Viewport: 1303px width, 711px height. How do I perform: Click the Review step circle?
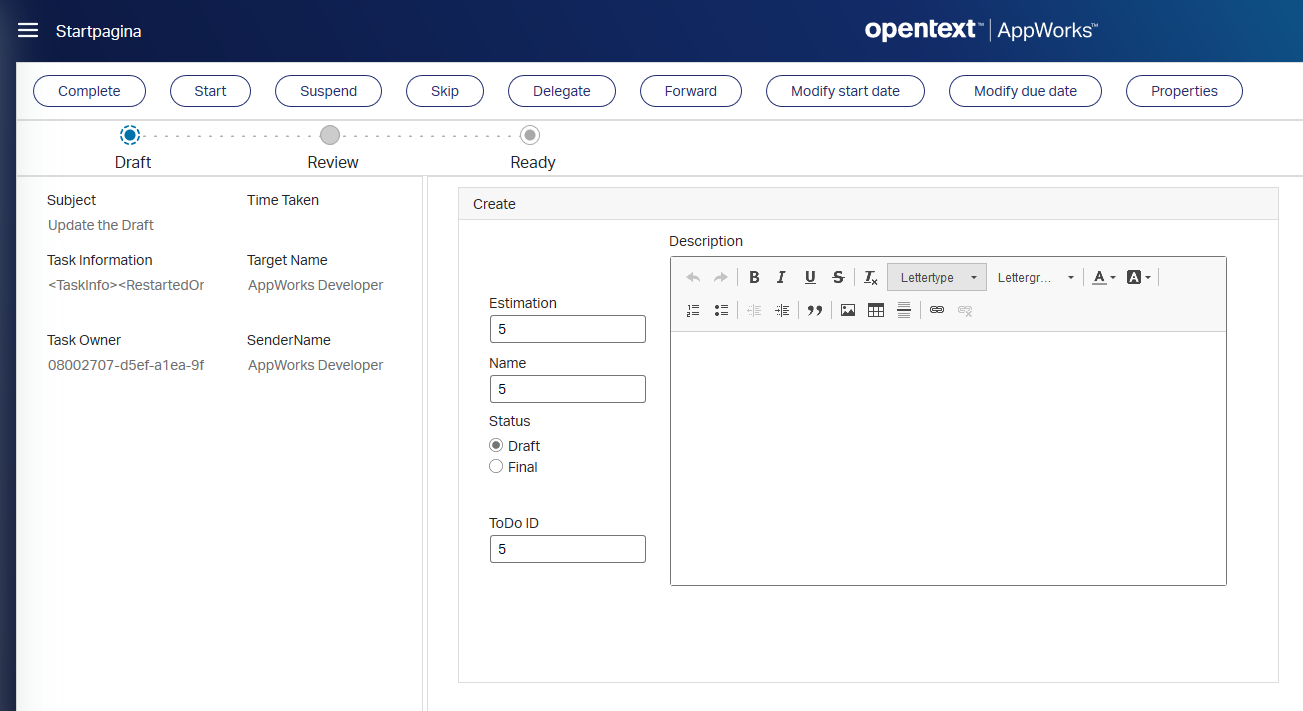[330, 135]
